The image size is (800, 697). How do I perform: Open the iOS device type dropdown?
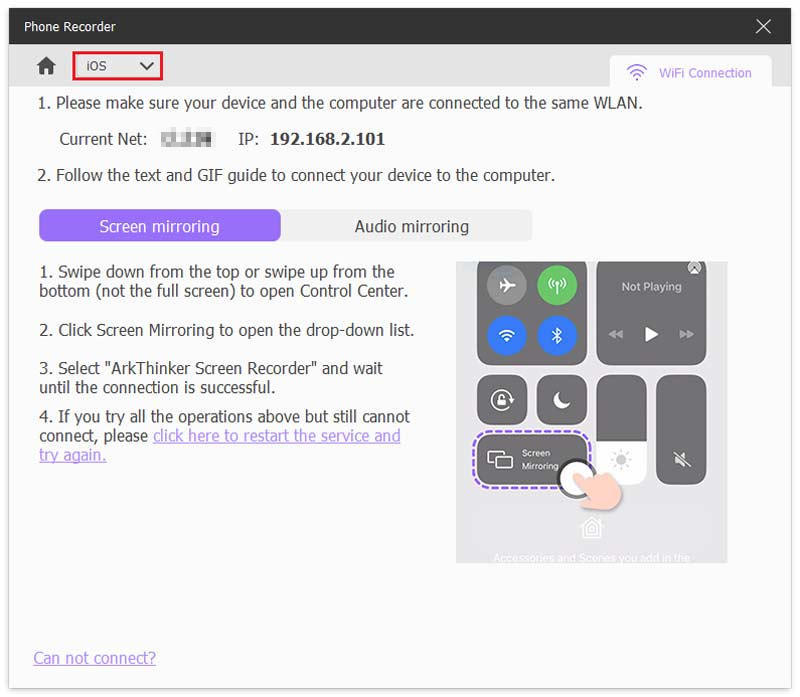(118, 66)
